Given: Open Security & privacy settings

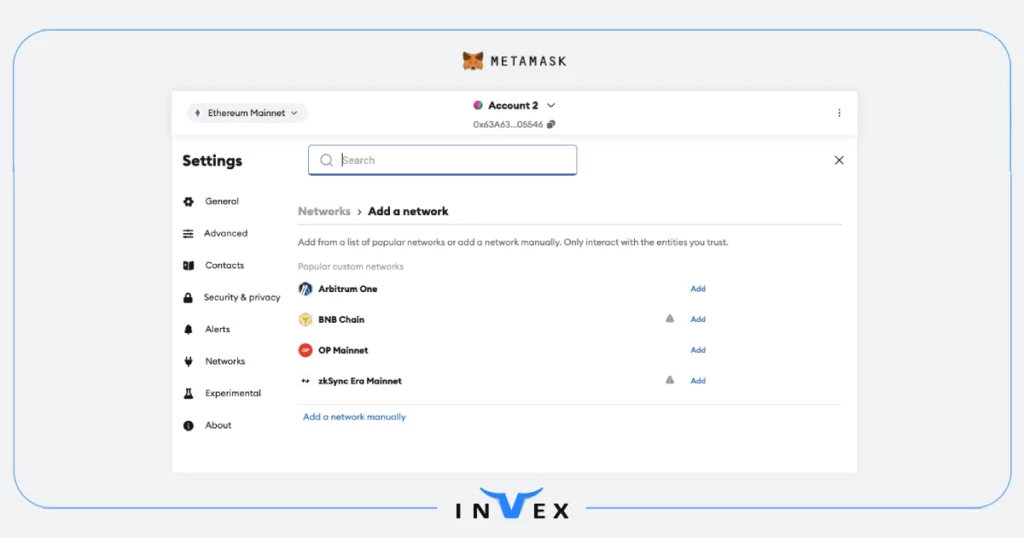Looking at the screenshot, I should tap(242, 297).
